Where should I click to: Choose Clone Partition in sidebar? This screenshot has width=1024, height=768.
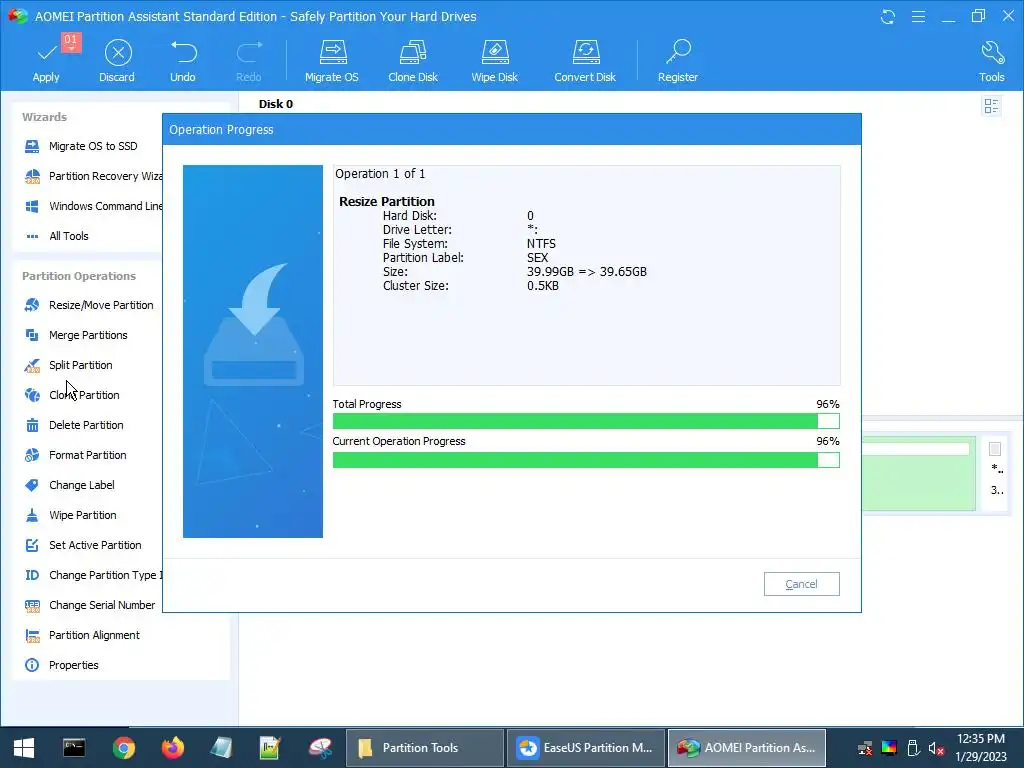[72, 395]
